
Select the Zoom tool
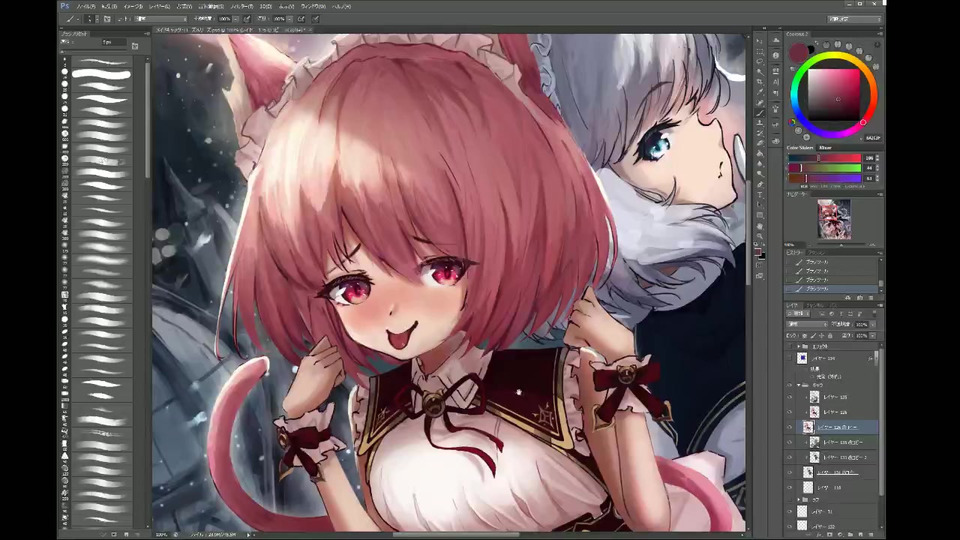pos(760,236)
